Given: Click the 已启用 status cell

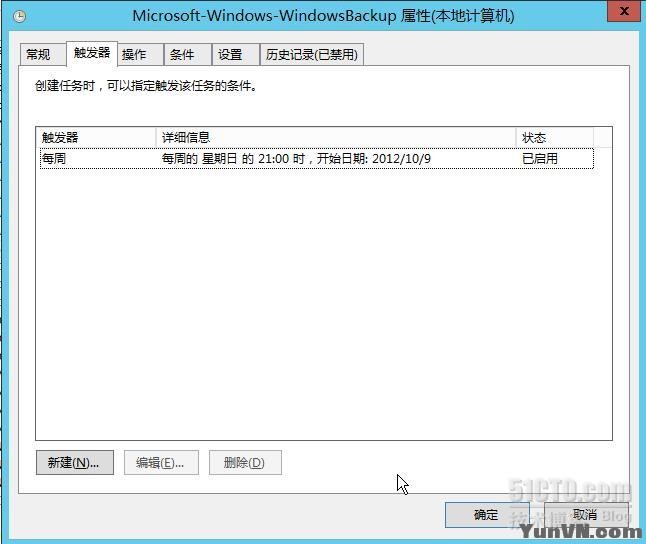Looking at the screenshot, I should pyautogui.click(x=540, y=159).
